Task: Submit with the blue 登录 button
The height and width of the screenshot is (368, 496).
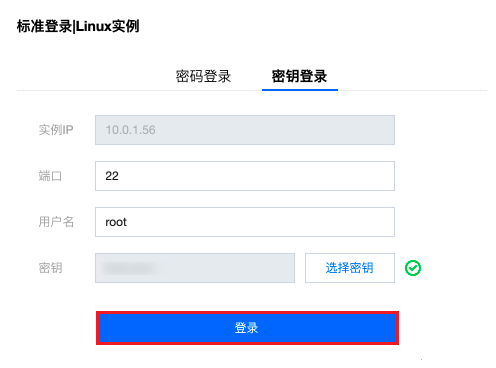Action: 247,328
